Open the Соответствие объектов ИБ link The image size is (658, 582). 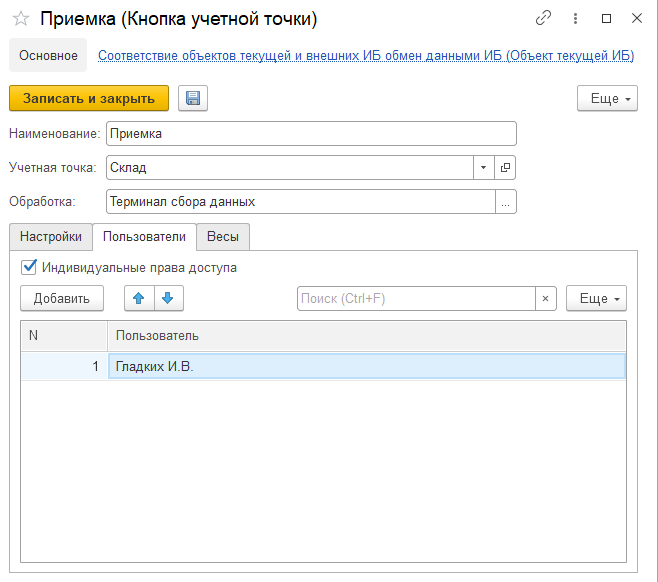point(365,56)
